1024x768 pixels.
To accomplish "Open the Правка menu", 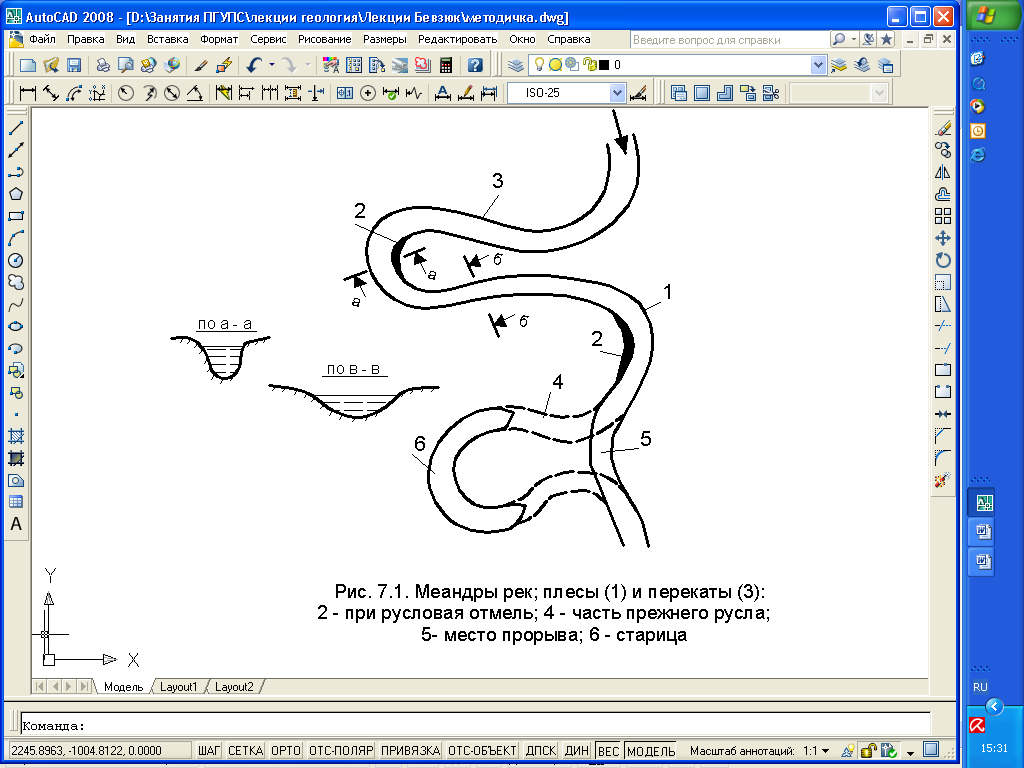I will click(x=86, y=39).
